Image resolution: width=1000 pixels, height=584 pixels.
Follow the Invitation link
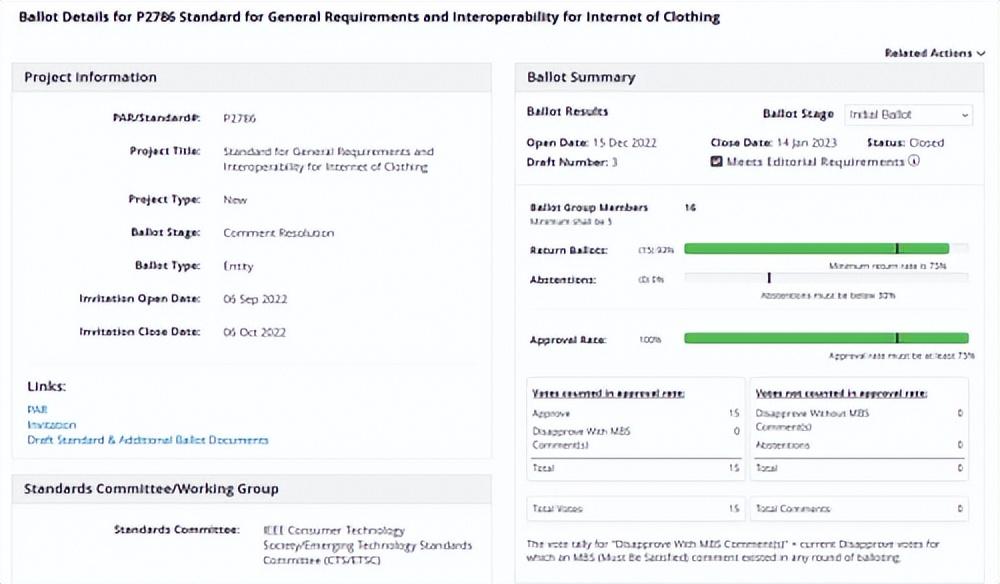click(x=51, y=425)
